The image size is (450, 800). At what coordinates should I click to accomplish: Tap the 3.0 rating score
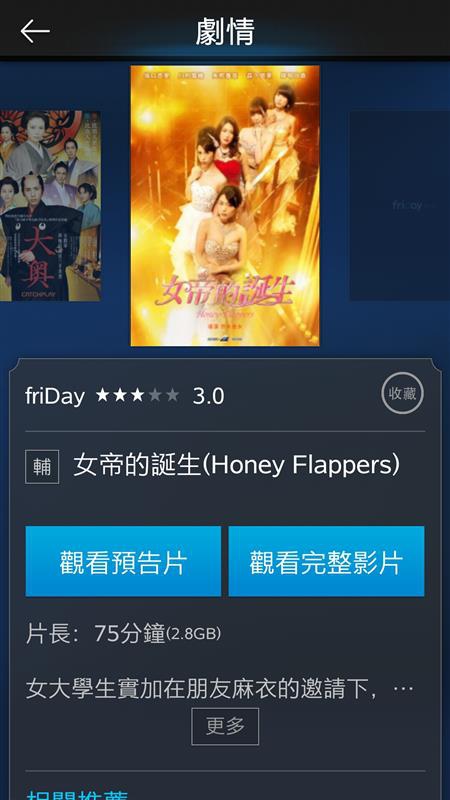coord(208,396)
